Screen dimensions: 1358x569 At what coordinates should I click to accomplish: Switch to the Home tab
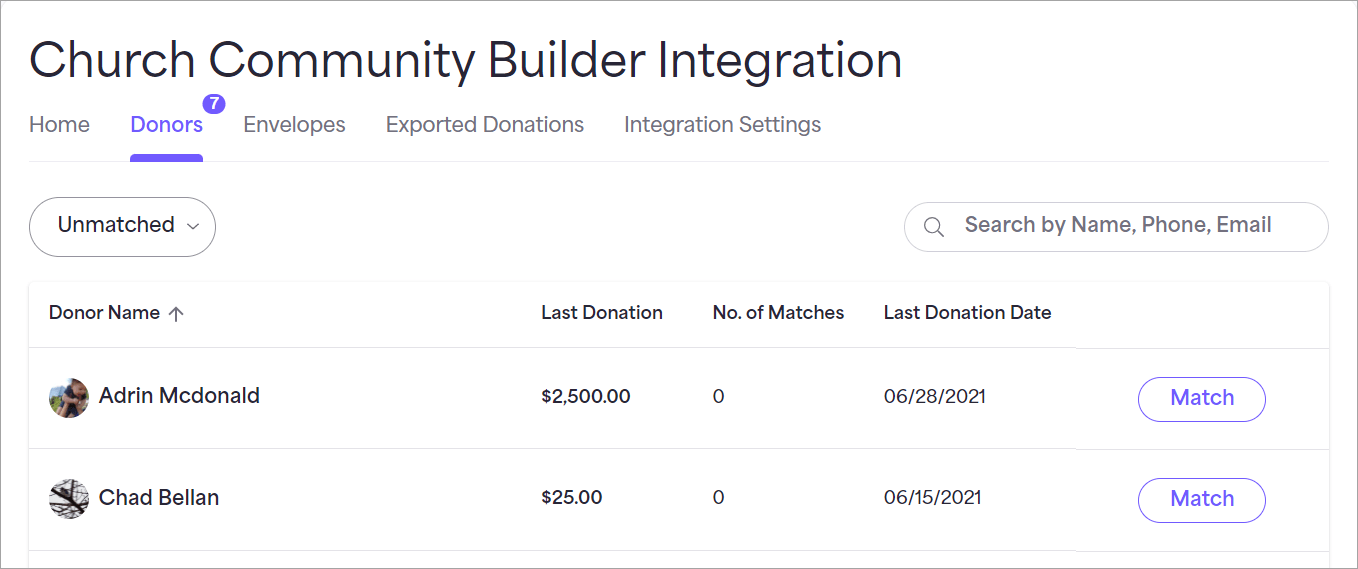pos(59,125)
